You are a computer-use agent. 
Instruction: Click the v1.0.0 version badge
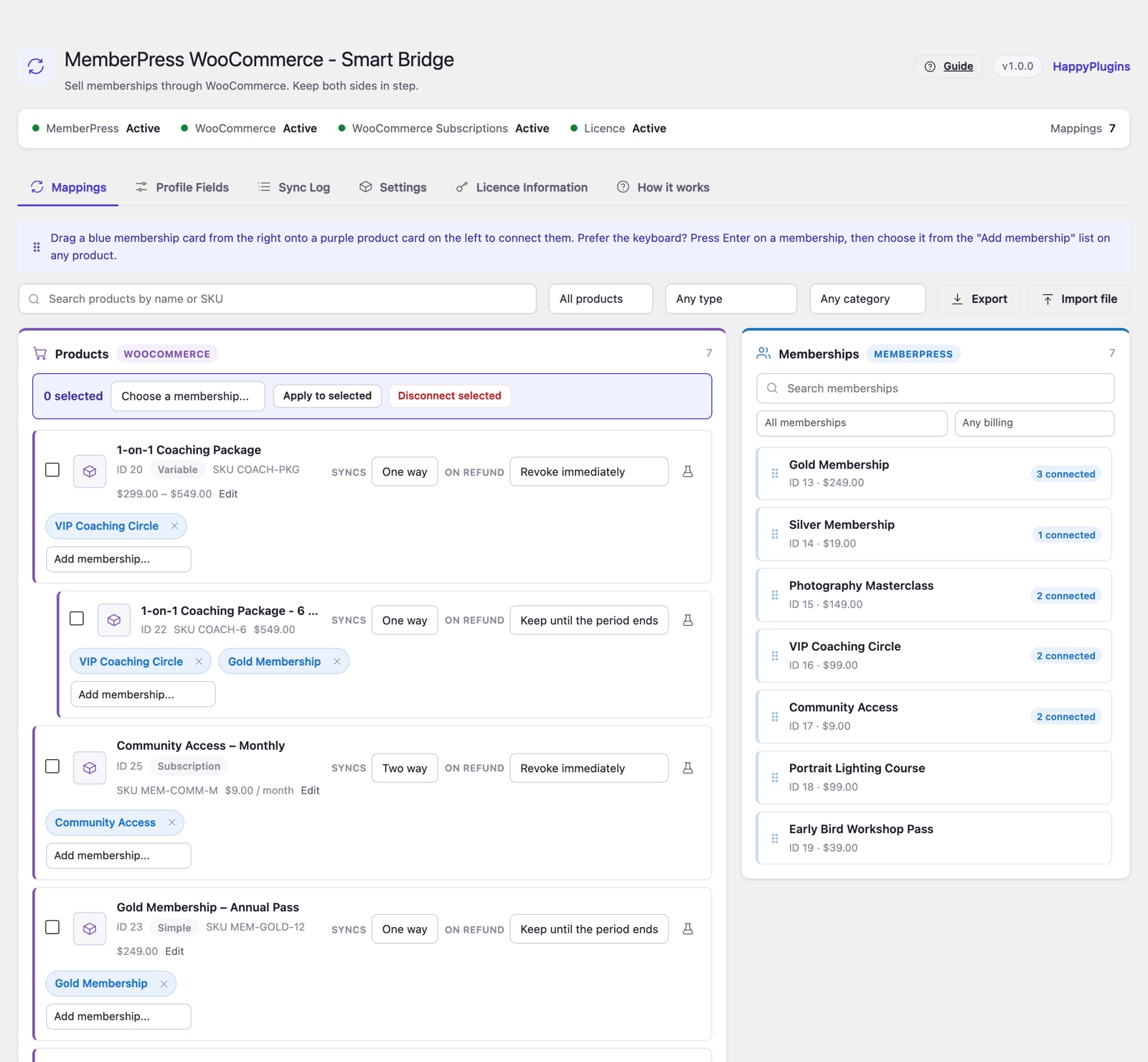[x=1017, y=66]
